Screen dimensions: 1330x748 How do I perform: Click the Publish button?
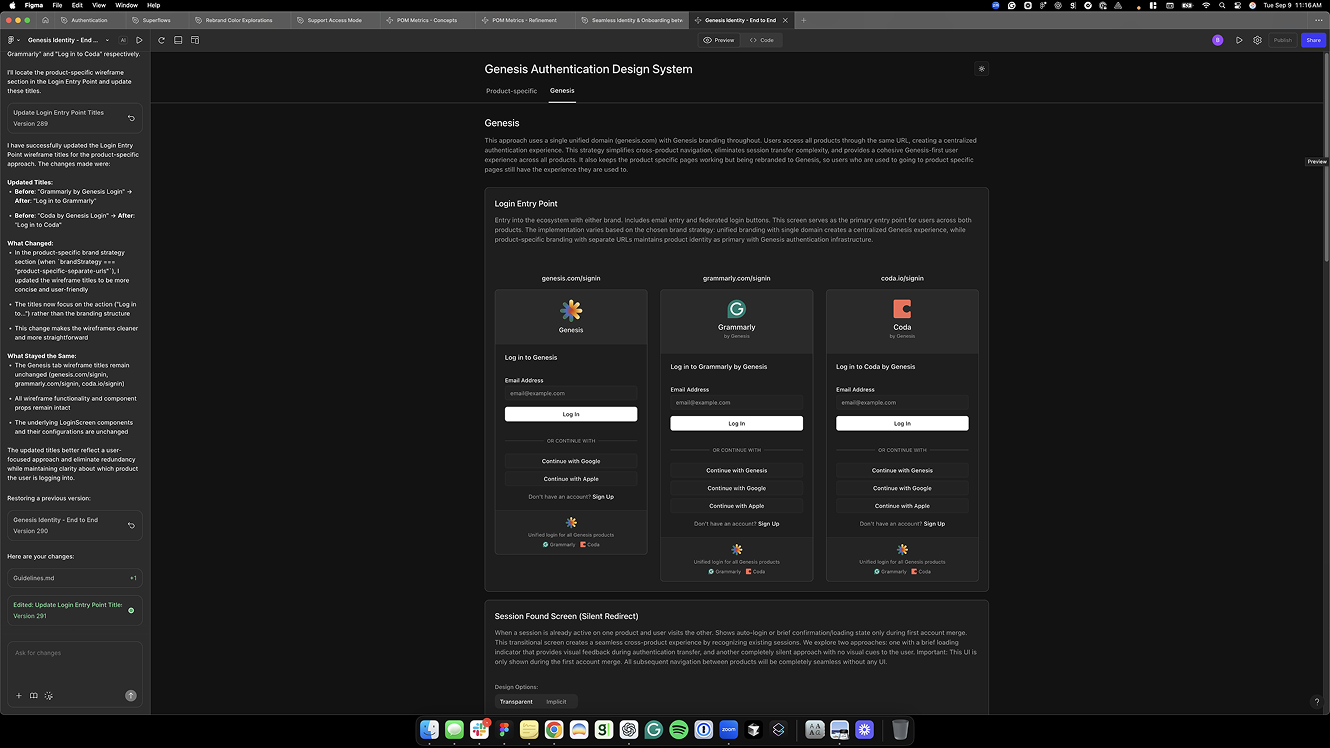tap(1282, 40)
